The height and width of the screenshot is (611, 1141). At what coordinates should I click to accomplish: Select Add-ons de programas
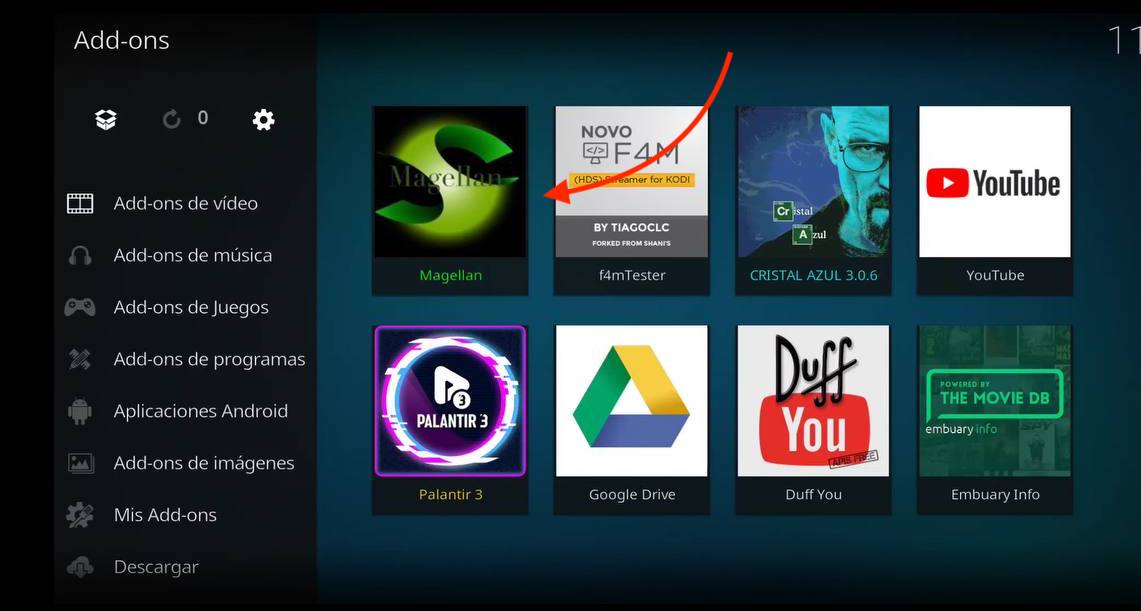tap(210, 359)
